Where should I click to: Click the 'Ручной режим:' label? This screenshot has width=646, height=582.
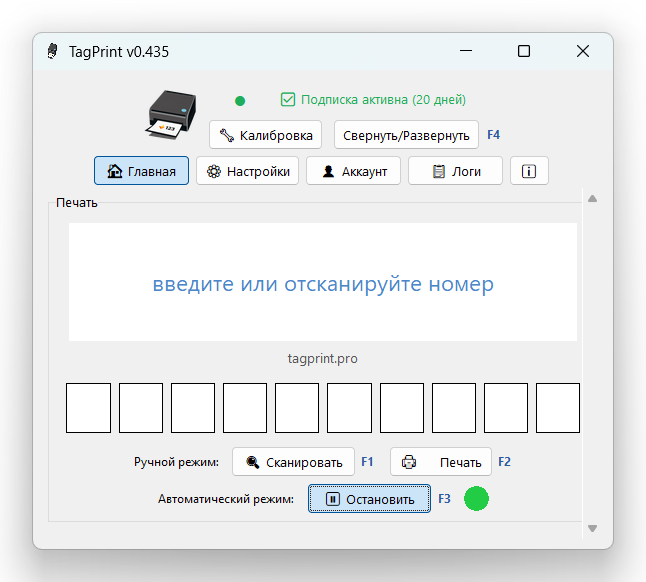[x=176, y=462]
